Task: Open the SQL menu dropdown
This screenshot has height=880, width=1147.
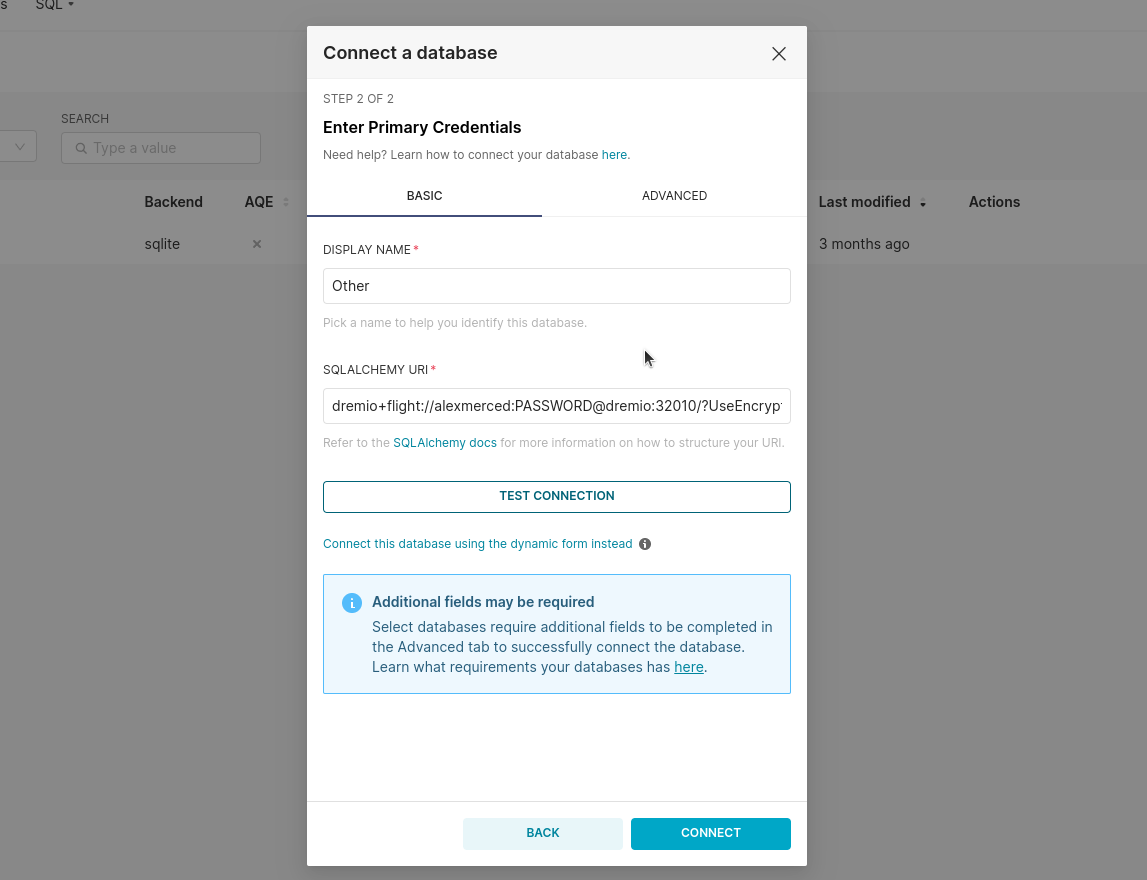Action: pyautogui.click(x=56, y=5)
